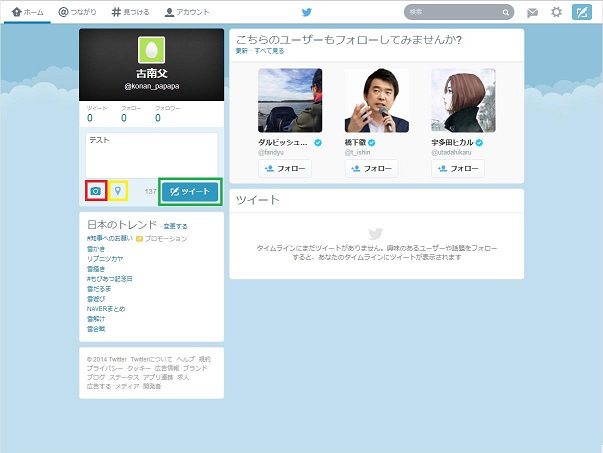This screenshot has width=603, height=453.
Task: Click the 広告情報 footer link
Action: [167, 368]
